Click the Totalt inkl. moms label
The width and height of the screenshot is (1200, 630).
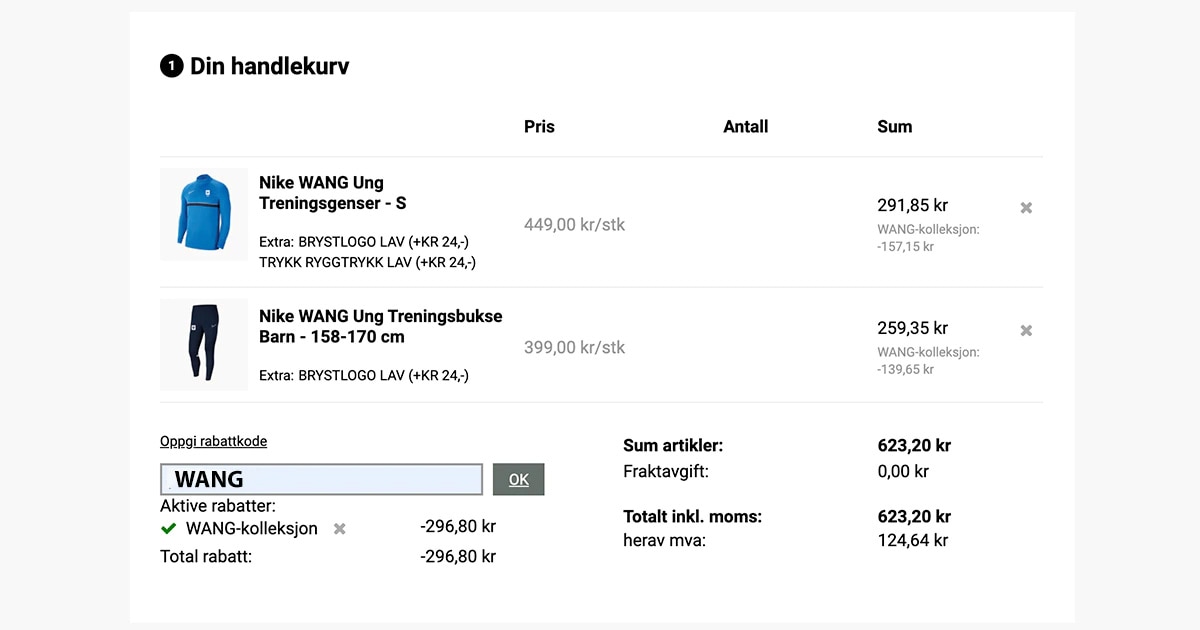[x=692, y=516]
